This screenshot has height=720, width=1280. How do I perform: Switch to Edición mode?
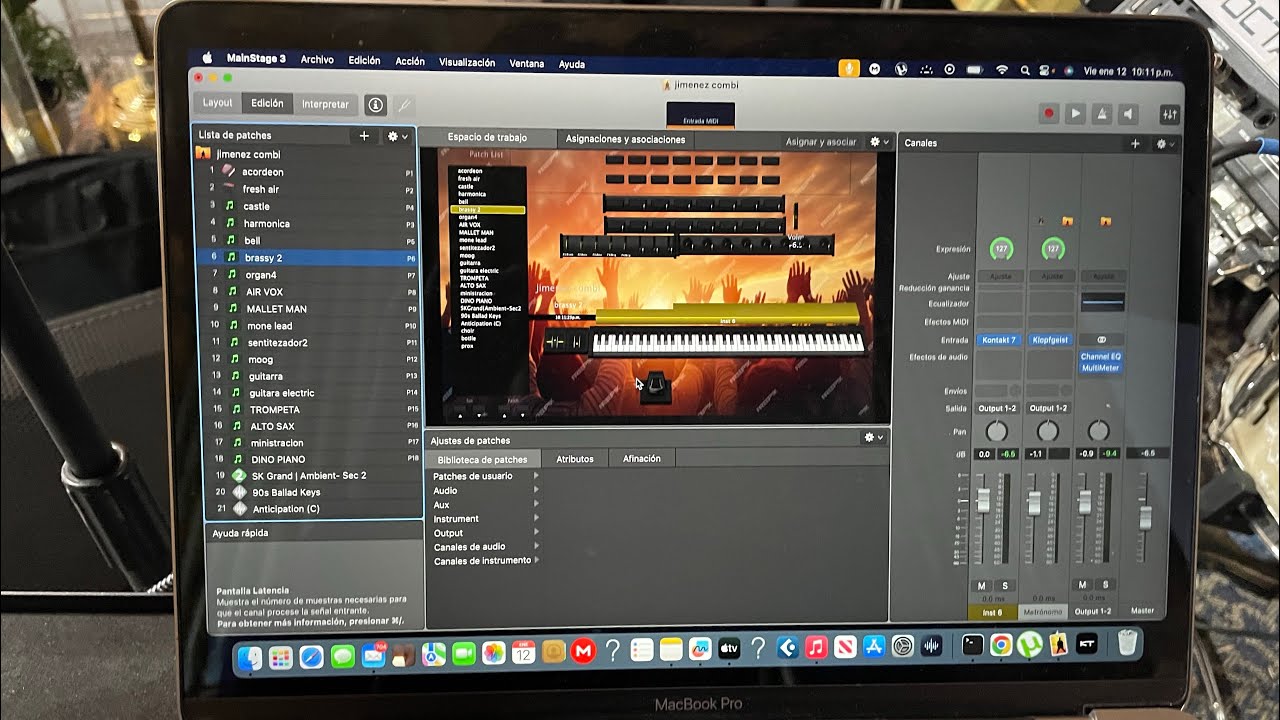[x=267, y=103]
